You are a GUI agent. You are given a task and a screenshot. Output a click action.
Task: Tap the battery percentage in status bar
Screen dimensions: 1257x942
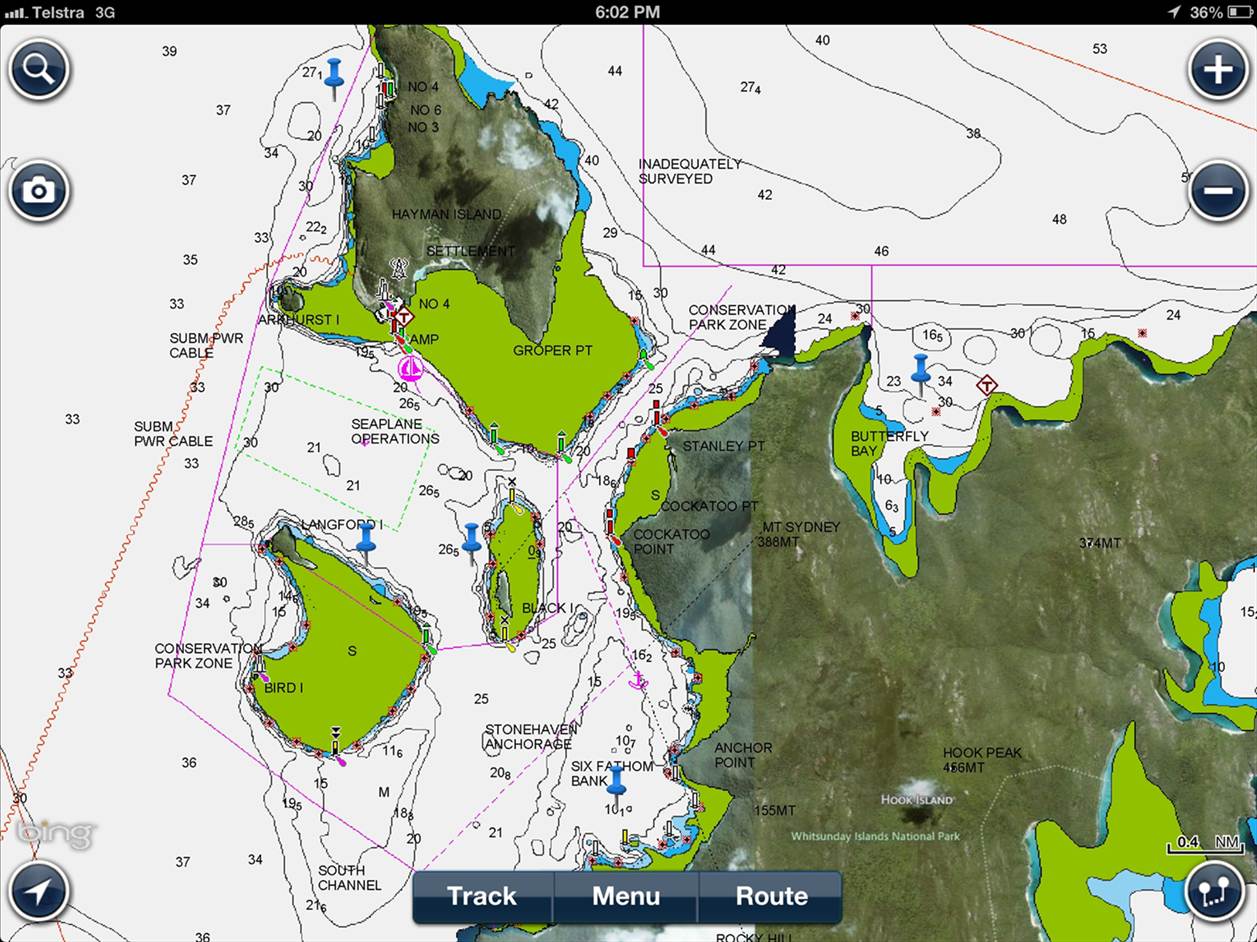(x=1206, y=12)
